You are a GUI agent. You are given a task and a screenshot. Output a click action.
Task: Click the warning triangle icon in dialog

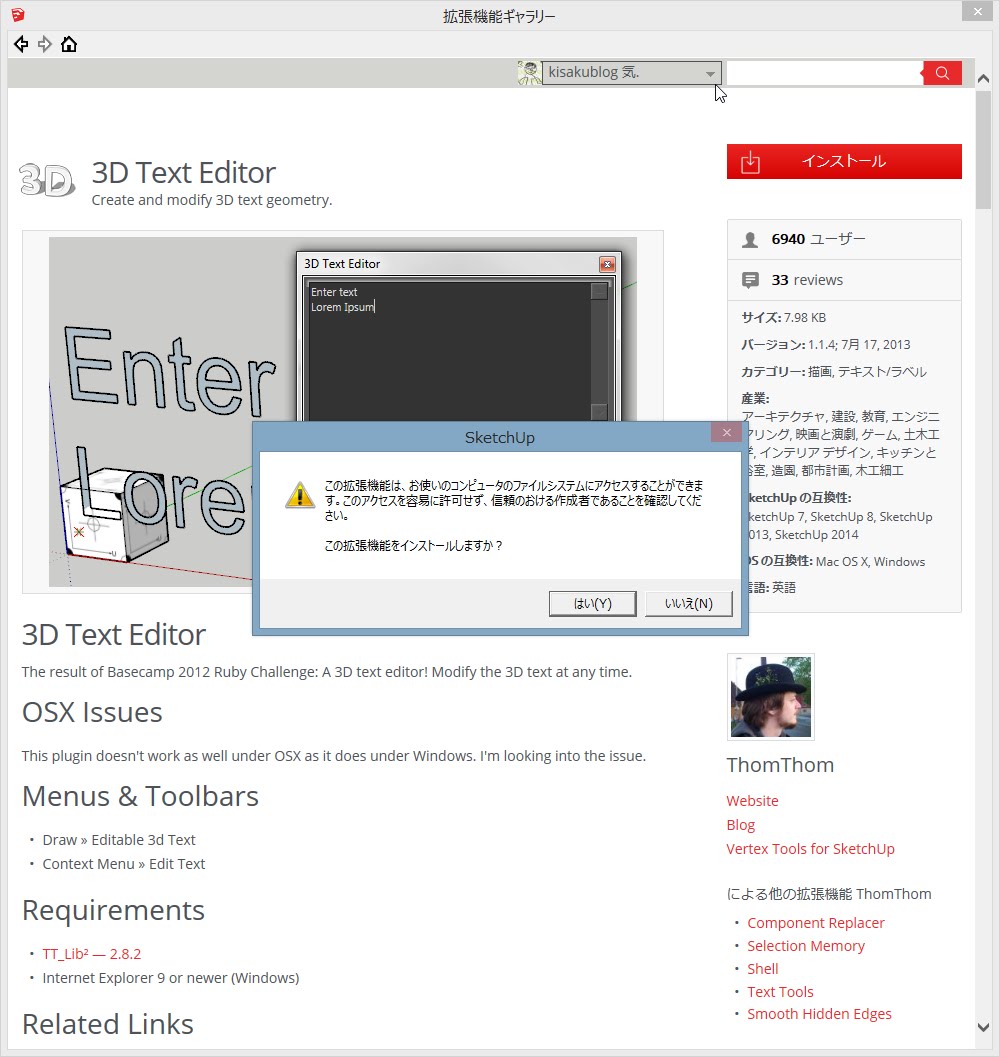point(299,495)
